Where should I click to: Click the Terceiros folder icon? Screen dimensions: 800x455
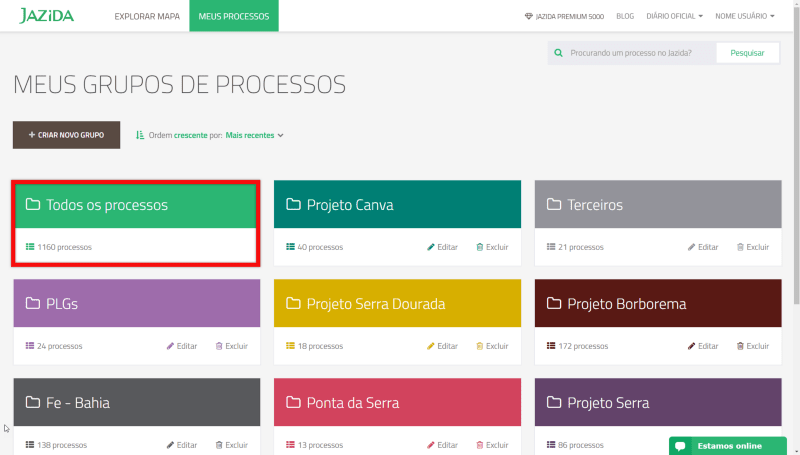[x=554, y=205]
